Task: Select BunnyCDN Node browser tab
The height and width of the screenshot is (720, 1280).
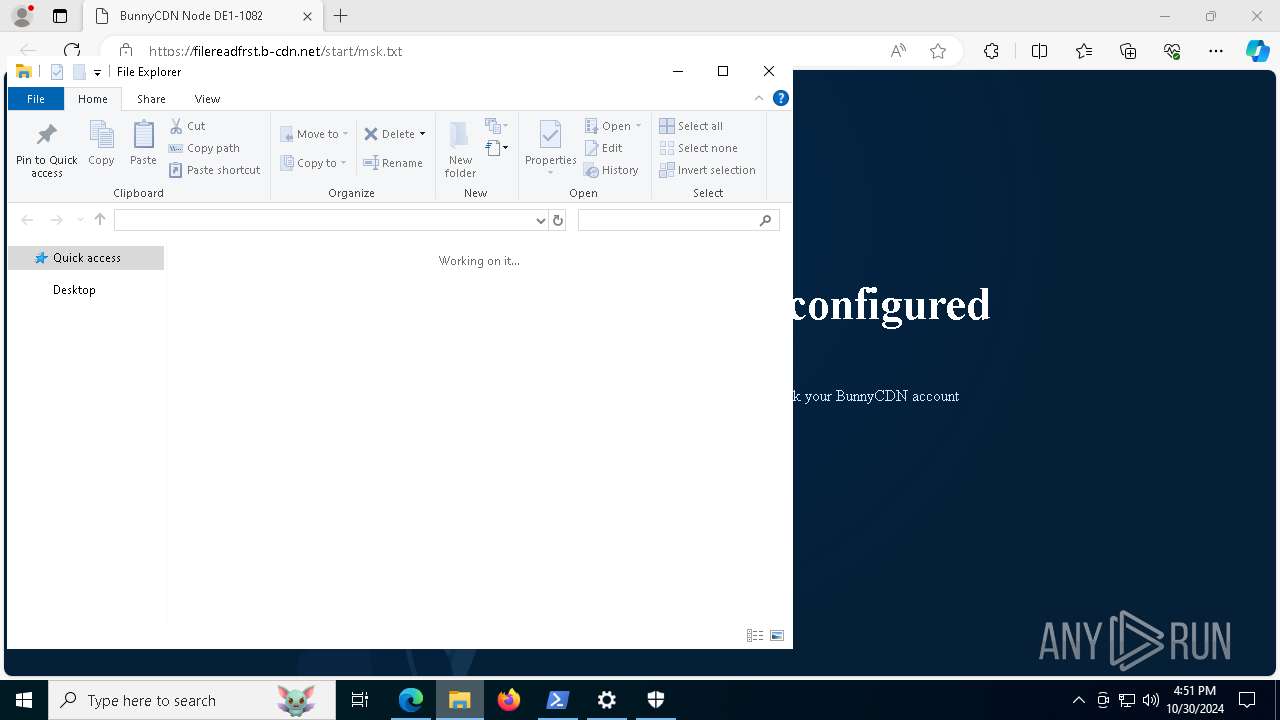Action: [x=202, y=16]
